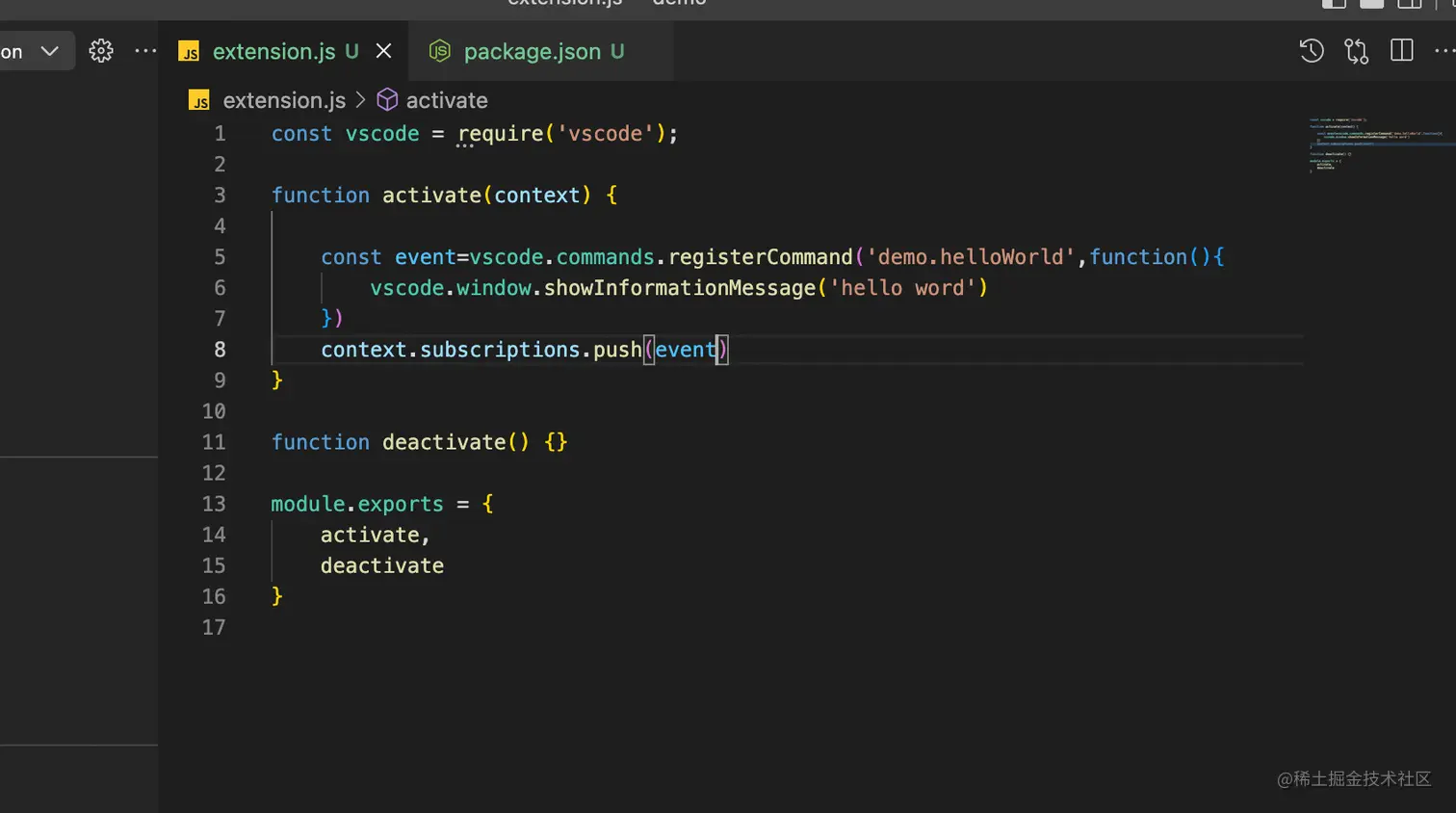Switch to the package.json tab
The image size is (1456, 813).
pyautogui.click(x=543, y=51)
